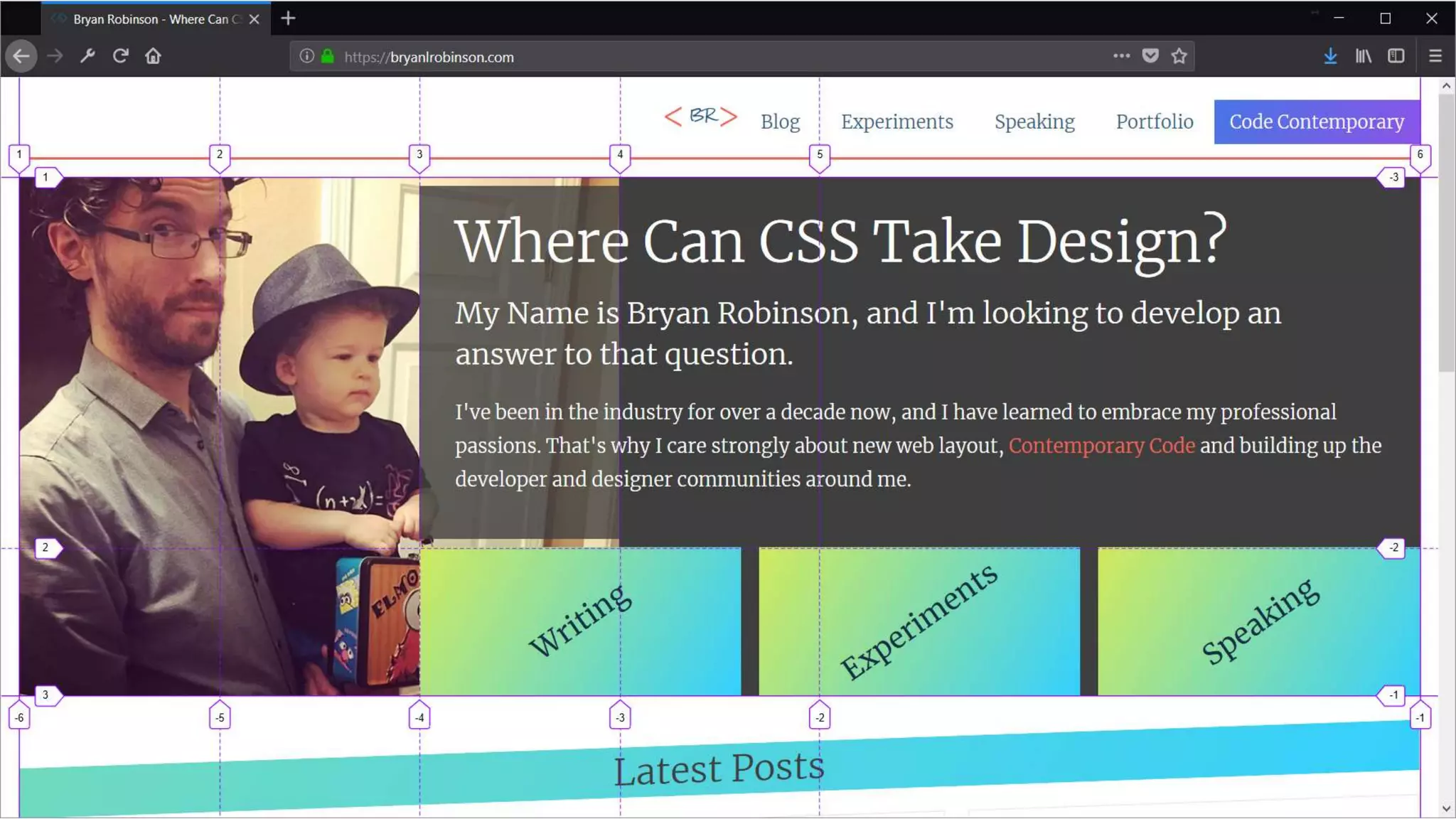Open the downloads arrow icon
The image size is (1456, 819).
coord(1330,56)
